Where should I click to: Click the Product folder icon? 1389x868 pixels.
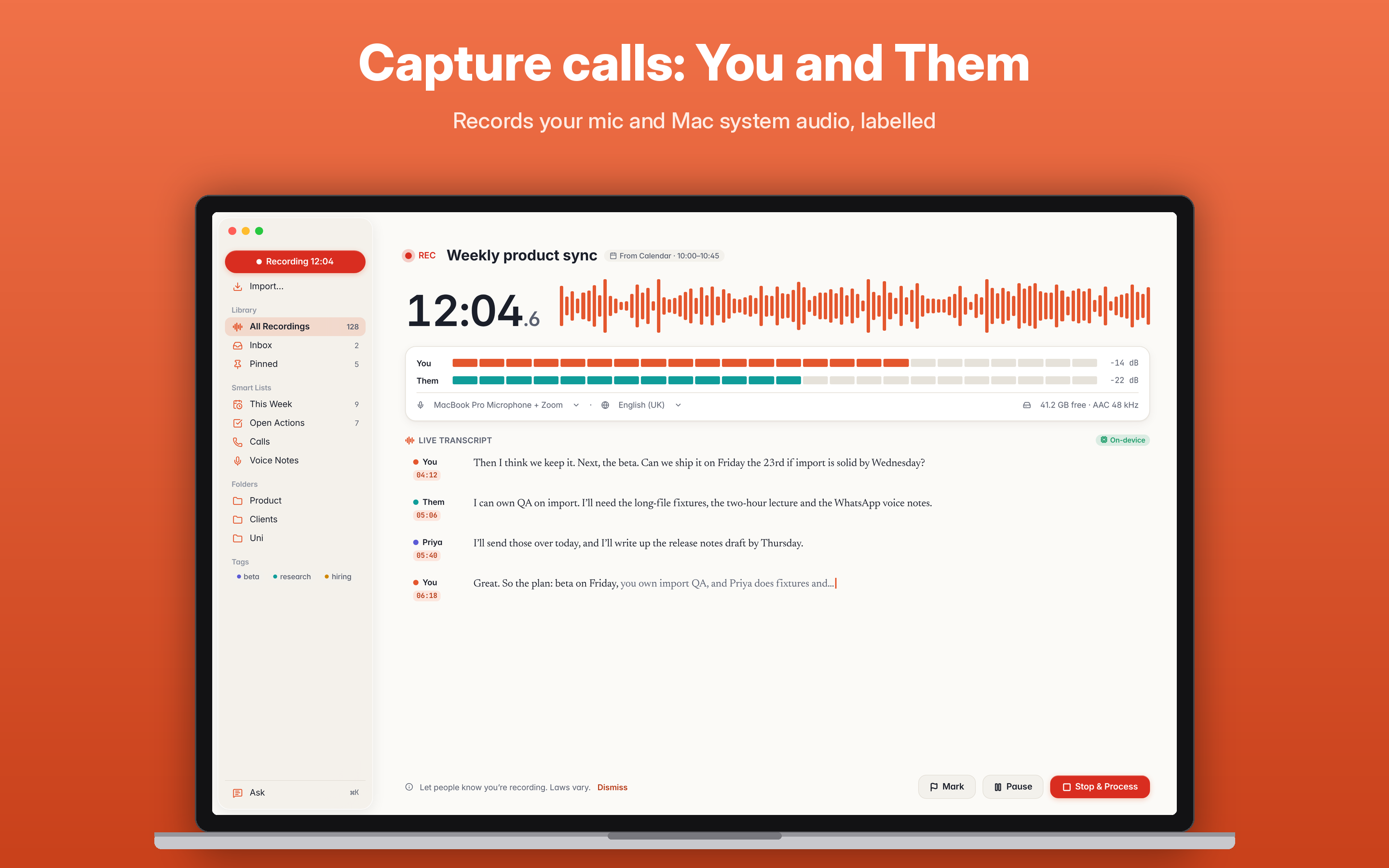238,501
